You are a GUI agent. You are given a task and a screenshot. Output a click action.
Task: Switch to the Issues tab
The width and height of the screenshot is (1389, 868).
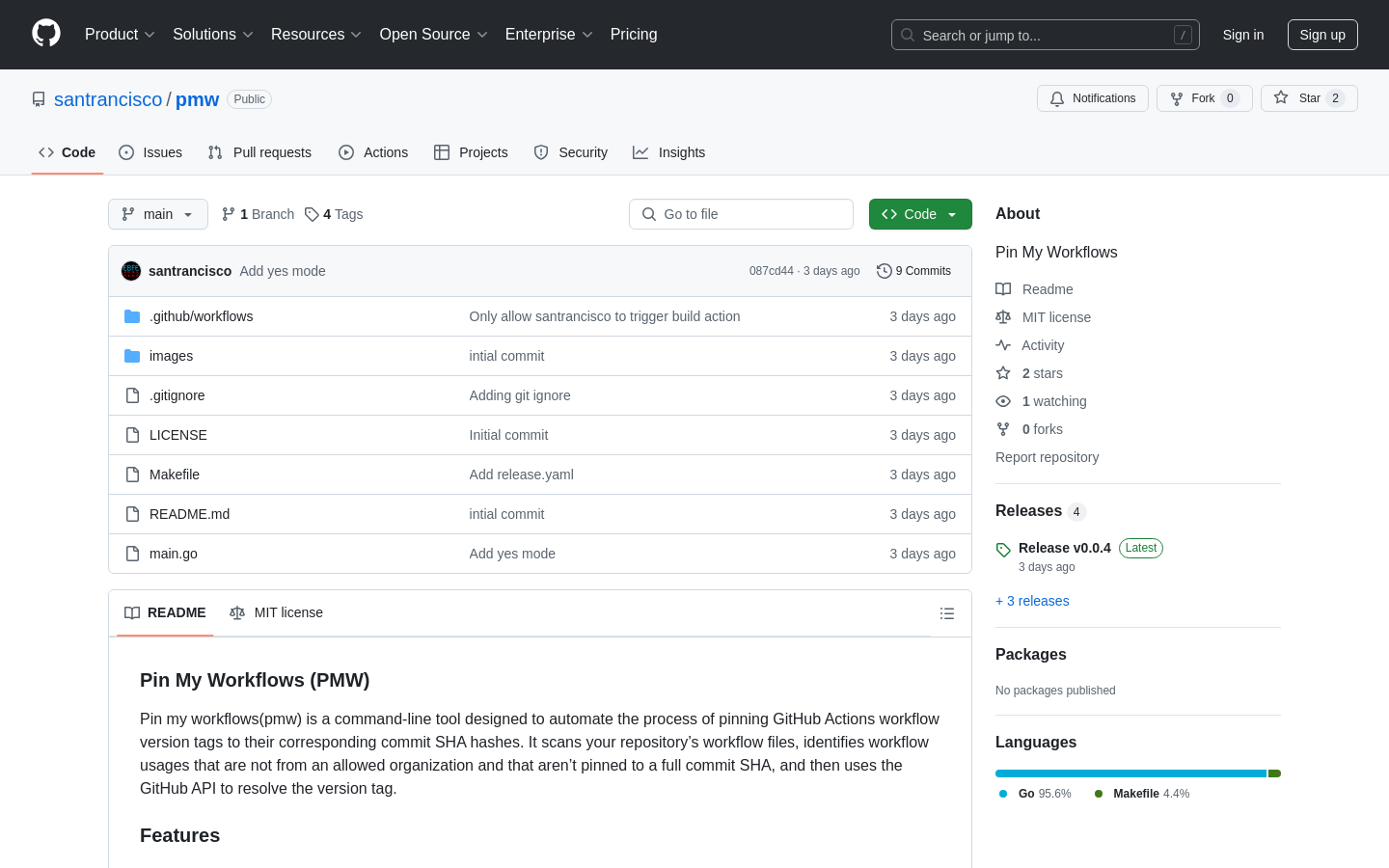pos(150,152)
